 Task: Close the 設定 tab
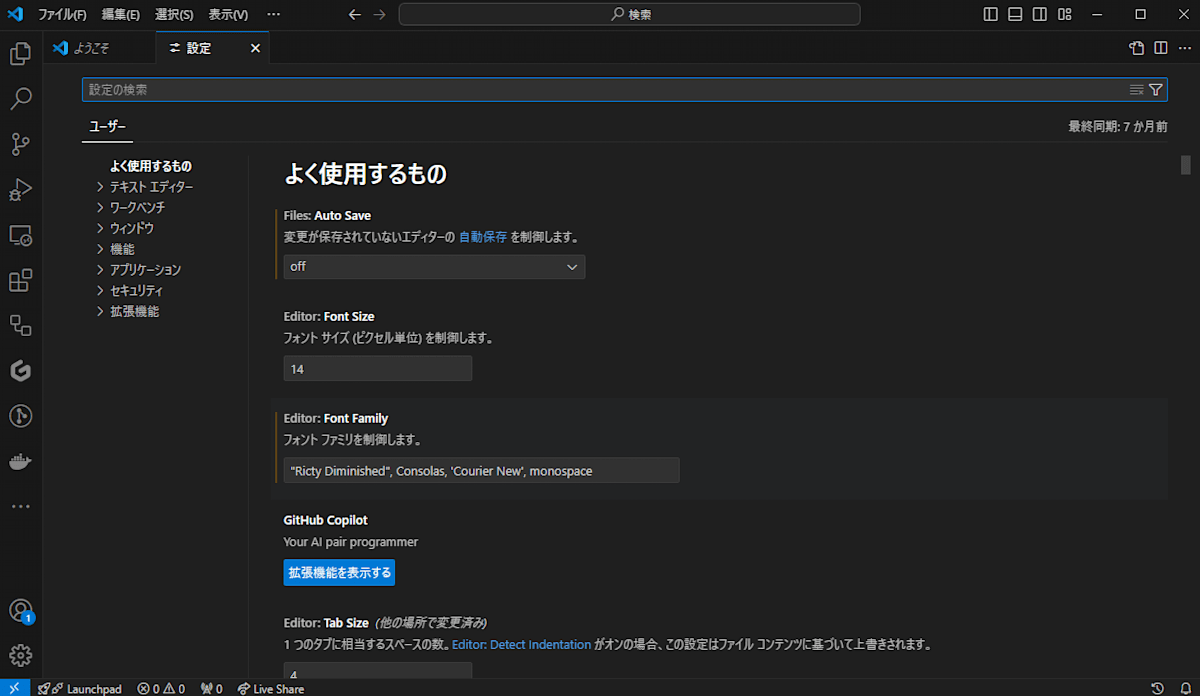coord(255,48)
